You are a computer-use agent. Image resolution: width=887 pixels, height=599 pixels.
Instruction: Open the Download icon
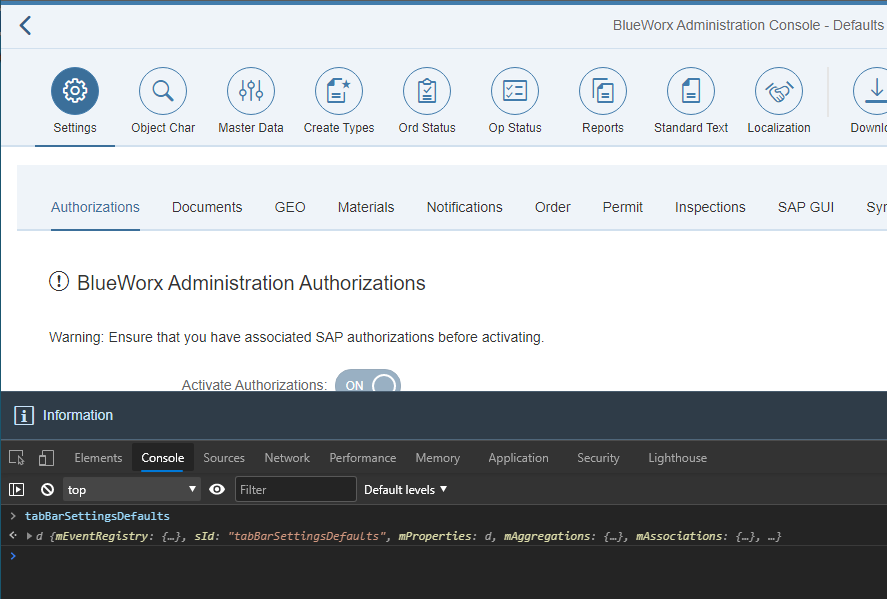(871, 91)
